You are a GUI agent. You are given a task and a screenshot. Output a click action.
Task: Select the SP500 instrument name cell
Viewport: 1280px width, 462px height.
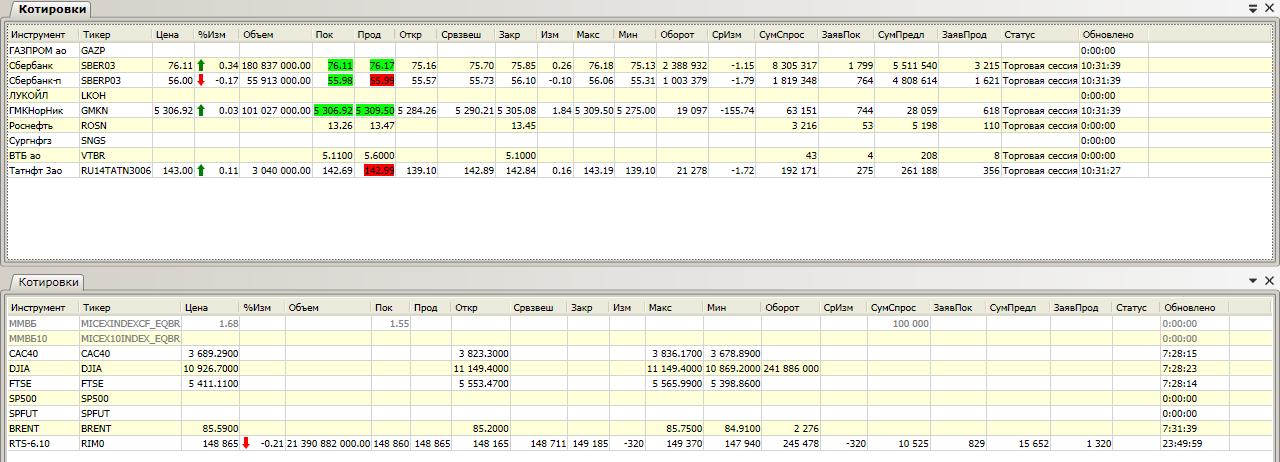coord(43,398)
